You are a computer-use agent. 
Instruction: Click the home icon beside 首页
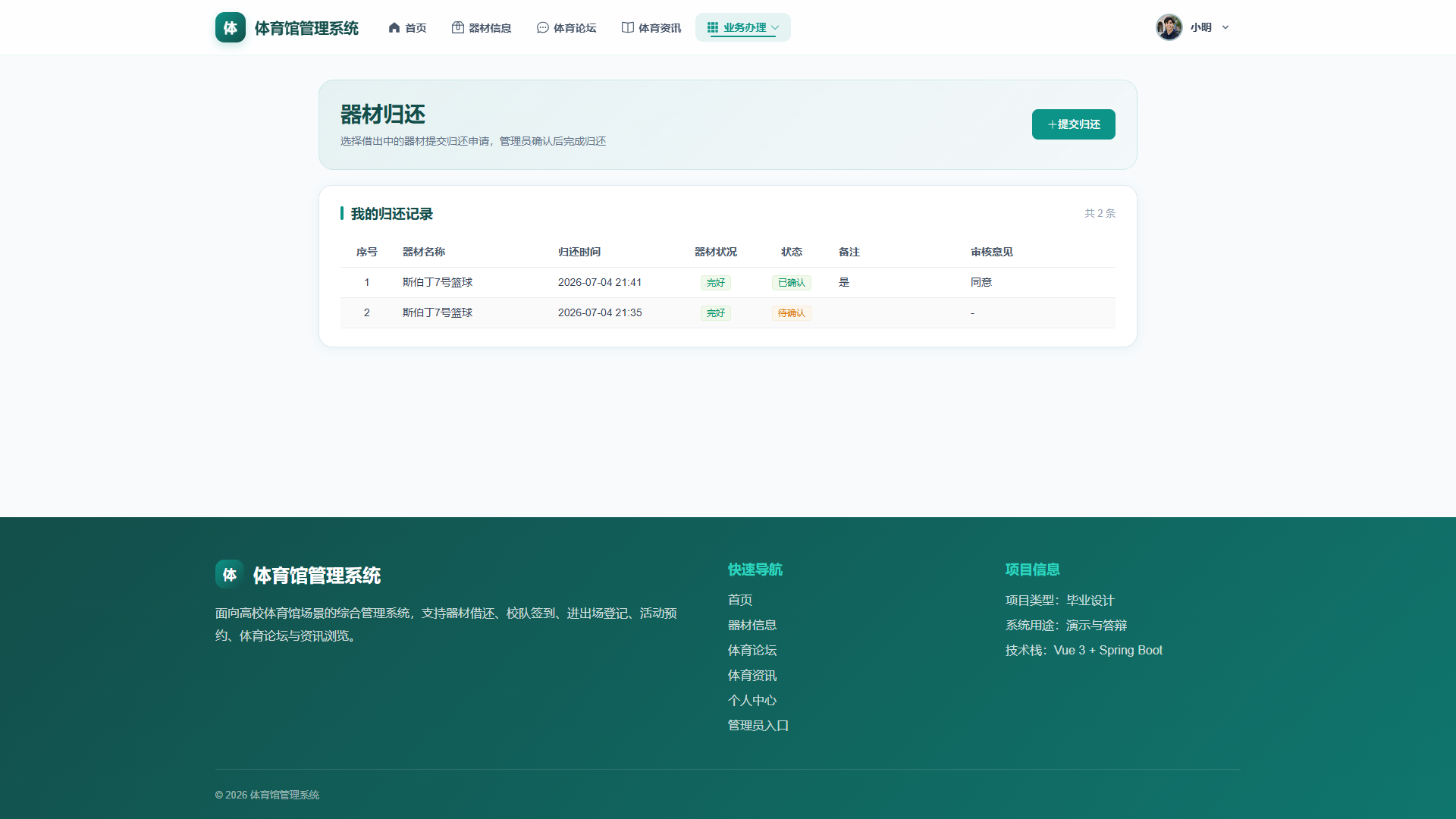click(x=394, y=27)
